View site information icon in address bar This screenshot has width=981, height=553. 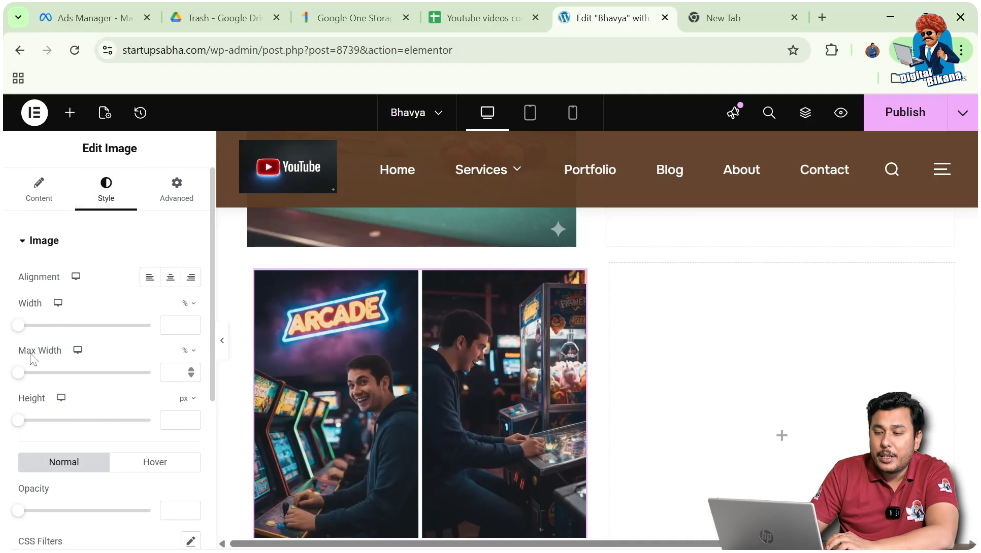108,50
